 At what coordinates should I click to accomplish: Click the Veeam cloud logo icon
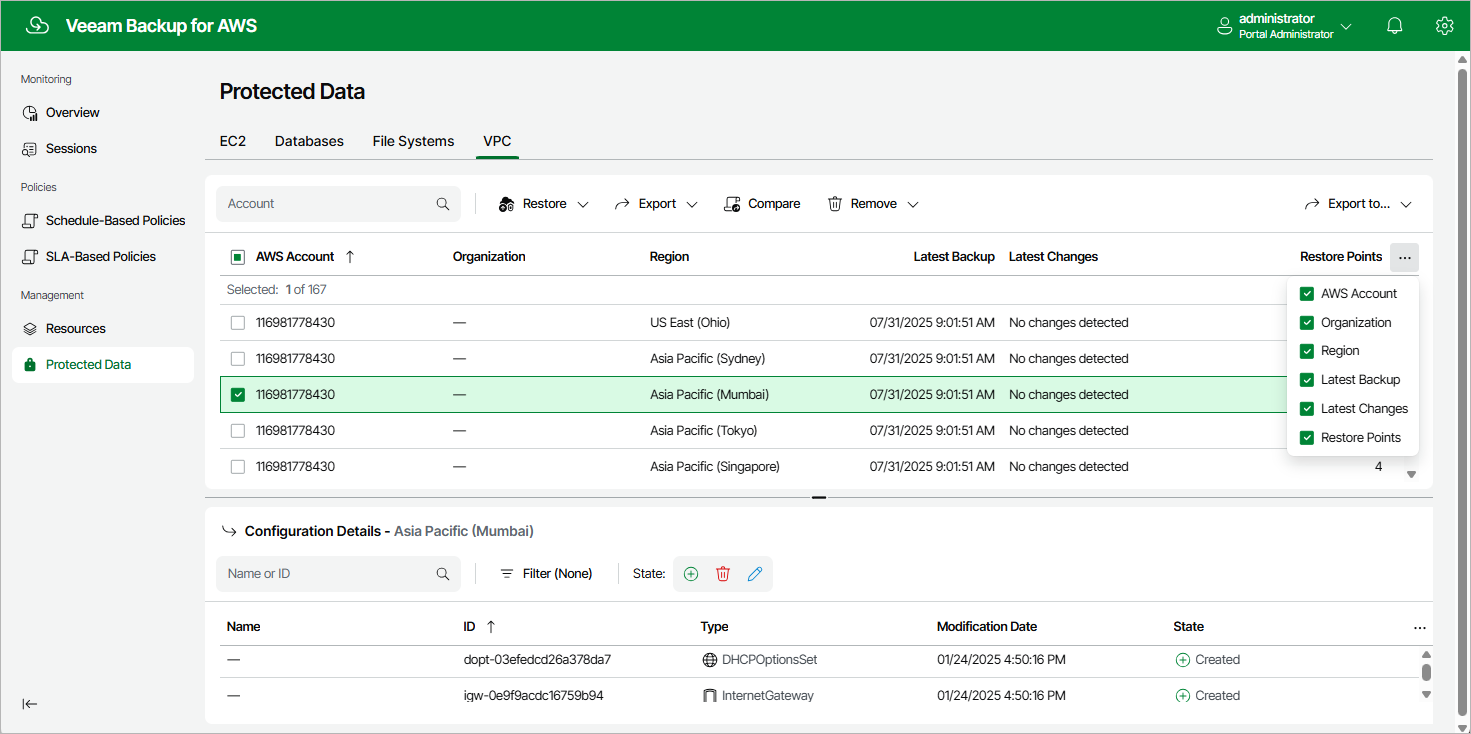(x=37, y=26)
